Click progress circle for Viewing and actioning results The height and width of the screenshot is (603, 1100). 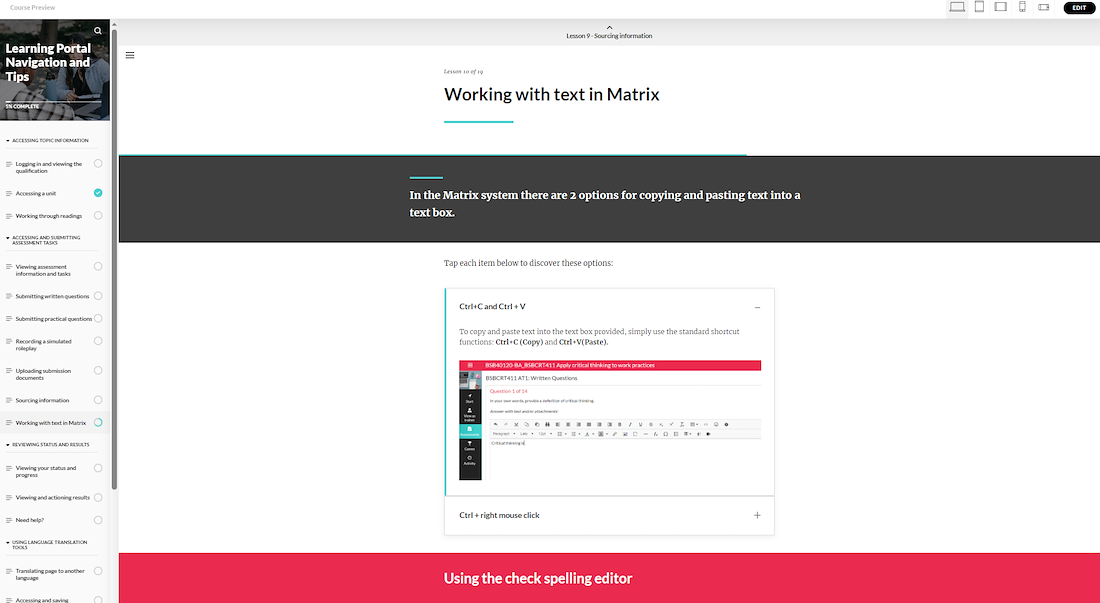click(98, 497)
